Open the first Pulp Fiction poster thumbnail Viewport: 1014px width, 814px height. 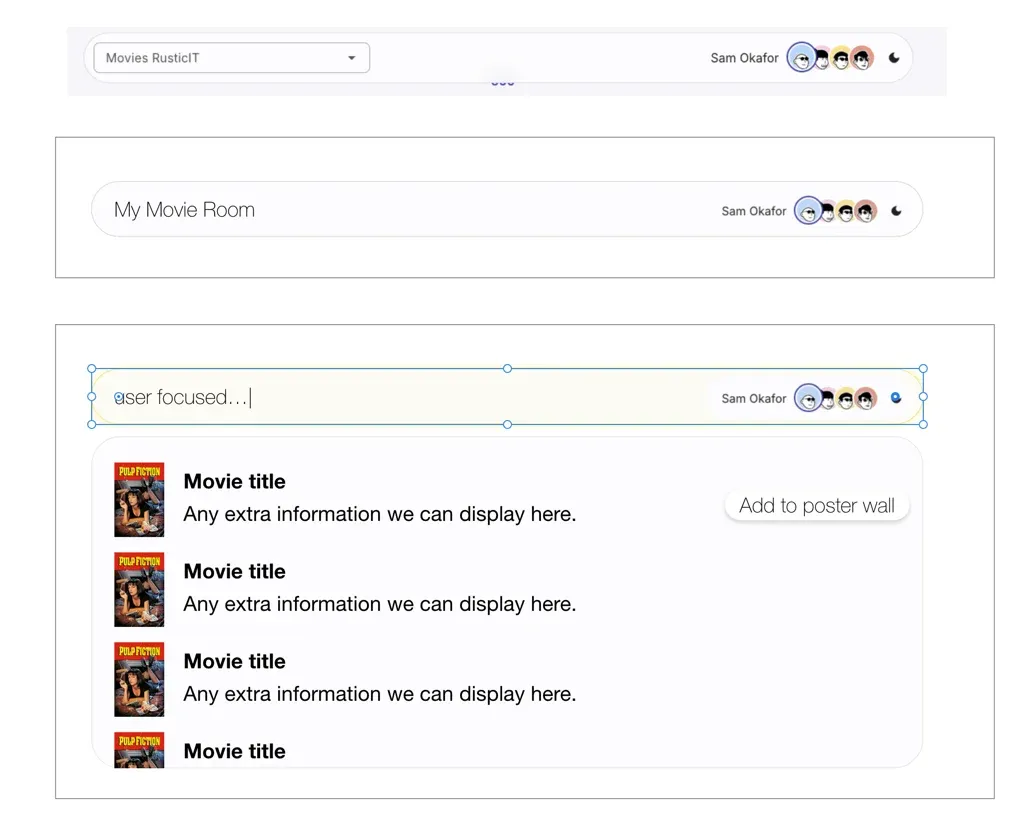pyautogui.click(x=139, y=499)
